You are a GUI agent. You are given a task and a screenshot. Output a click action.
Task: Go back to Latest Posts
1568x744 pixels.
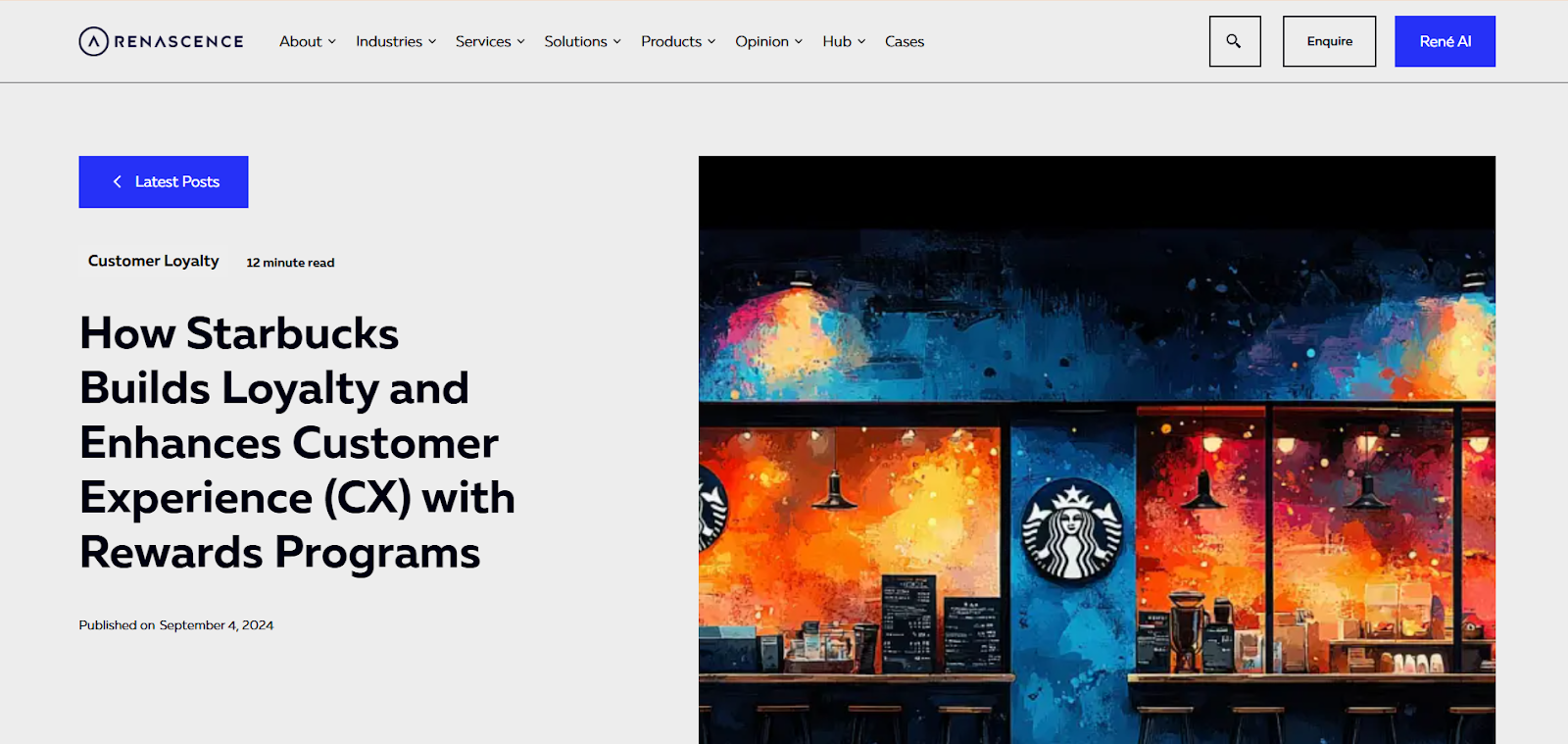(x=164, y=181)
